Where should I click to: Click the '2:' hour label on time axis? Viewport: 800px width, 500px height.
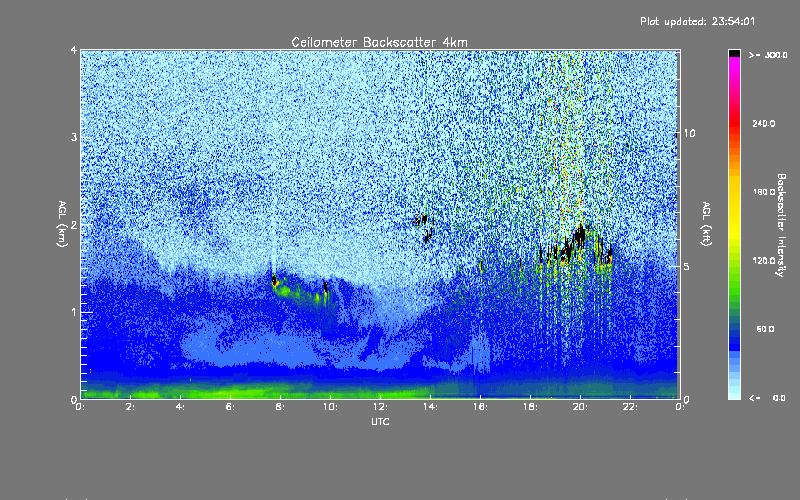(x=131, y=407)
